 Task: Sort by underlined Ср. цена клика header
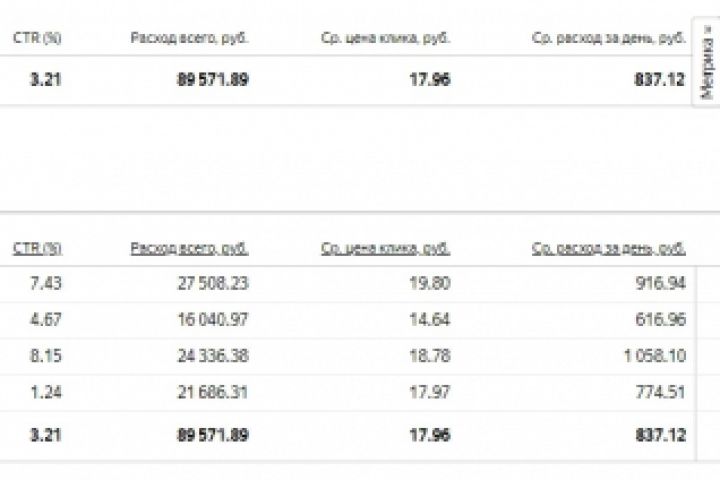pos(385,248)
